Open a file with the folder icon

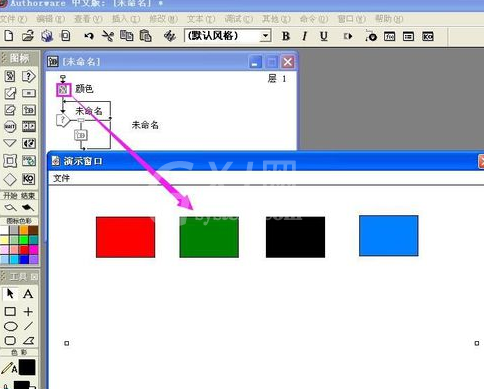pyautogui.click(x=28, y=36)
